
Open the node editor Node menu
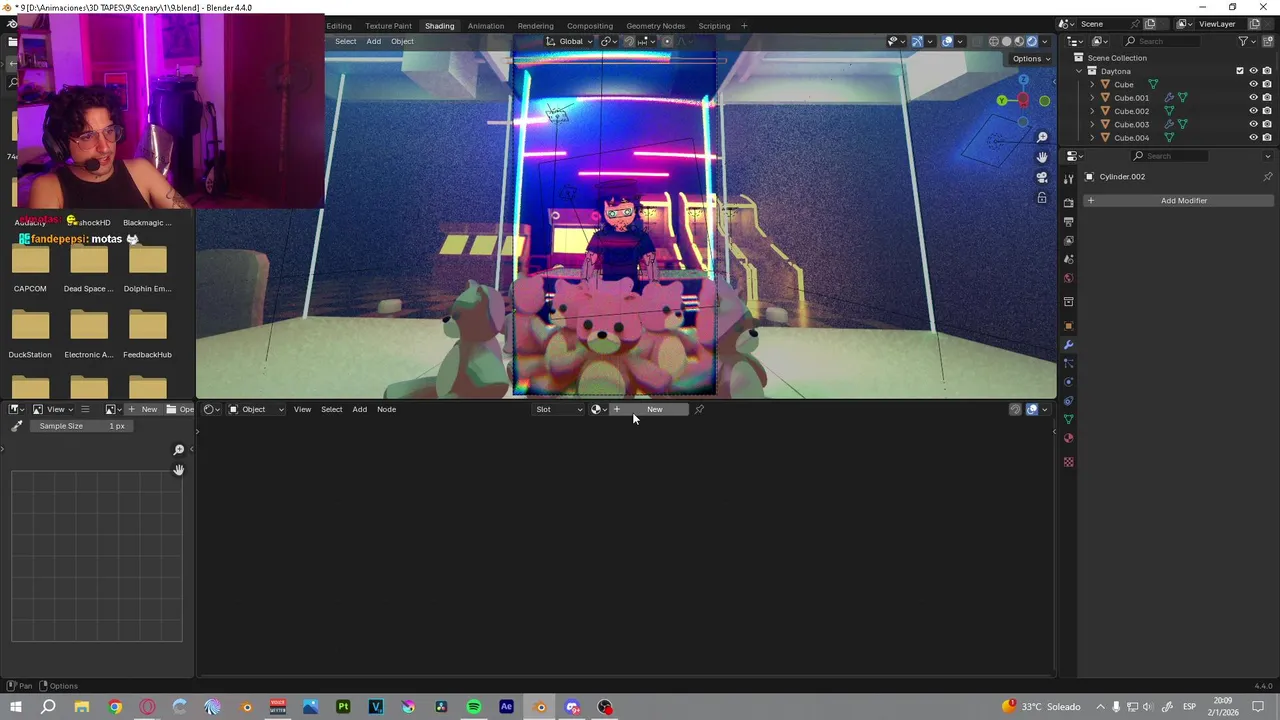[x=386, y=409]
